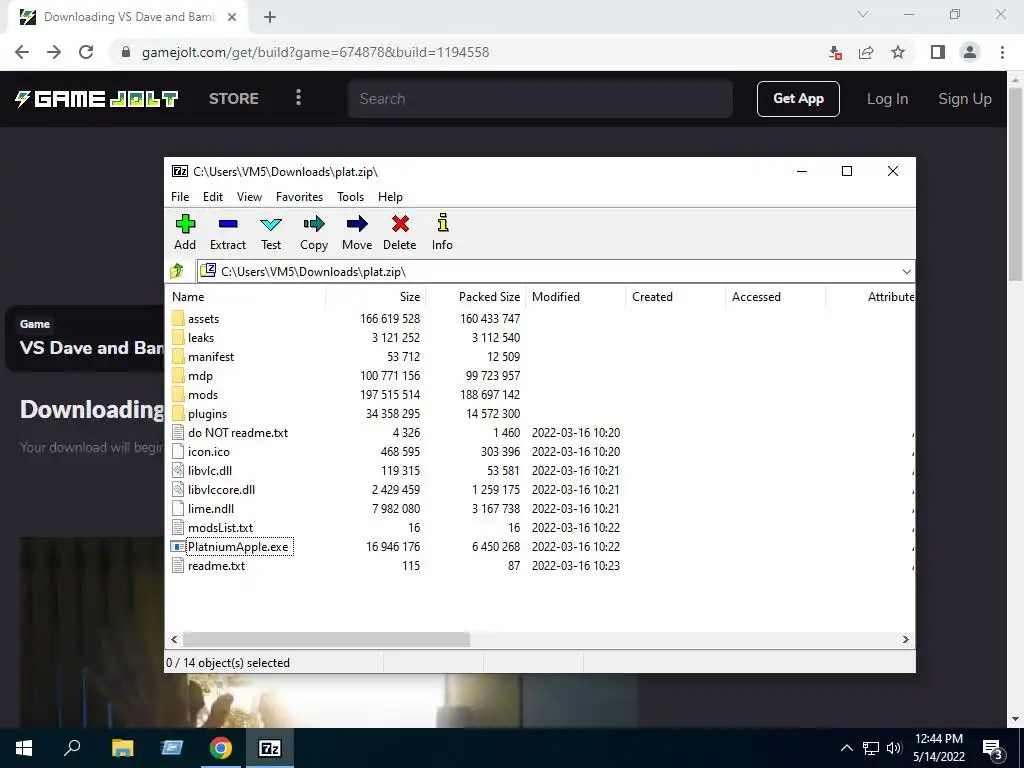Click the libvlc.dll file icon

point(178,470)
